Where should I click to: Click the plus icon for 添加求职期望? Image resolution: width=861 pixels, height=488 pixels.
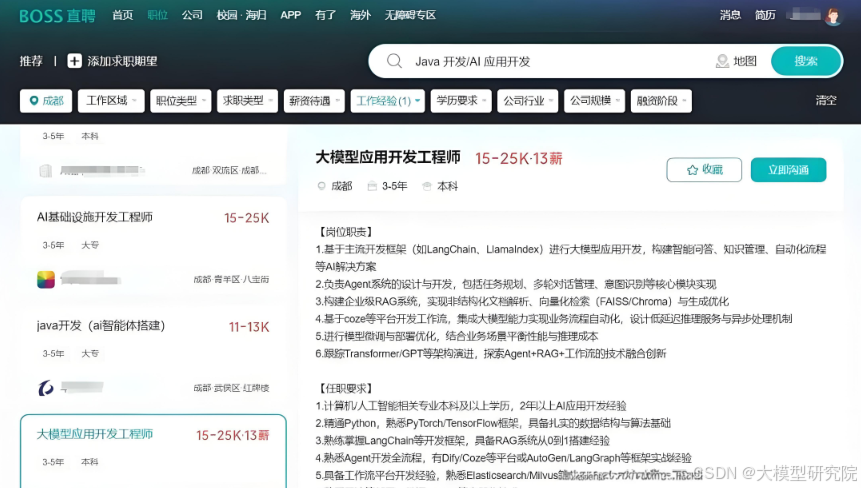click(x=74, y=61)
